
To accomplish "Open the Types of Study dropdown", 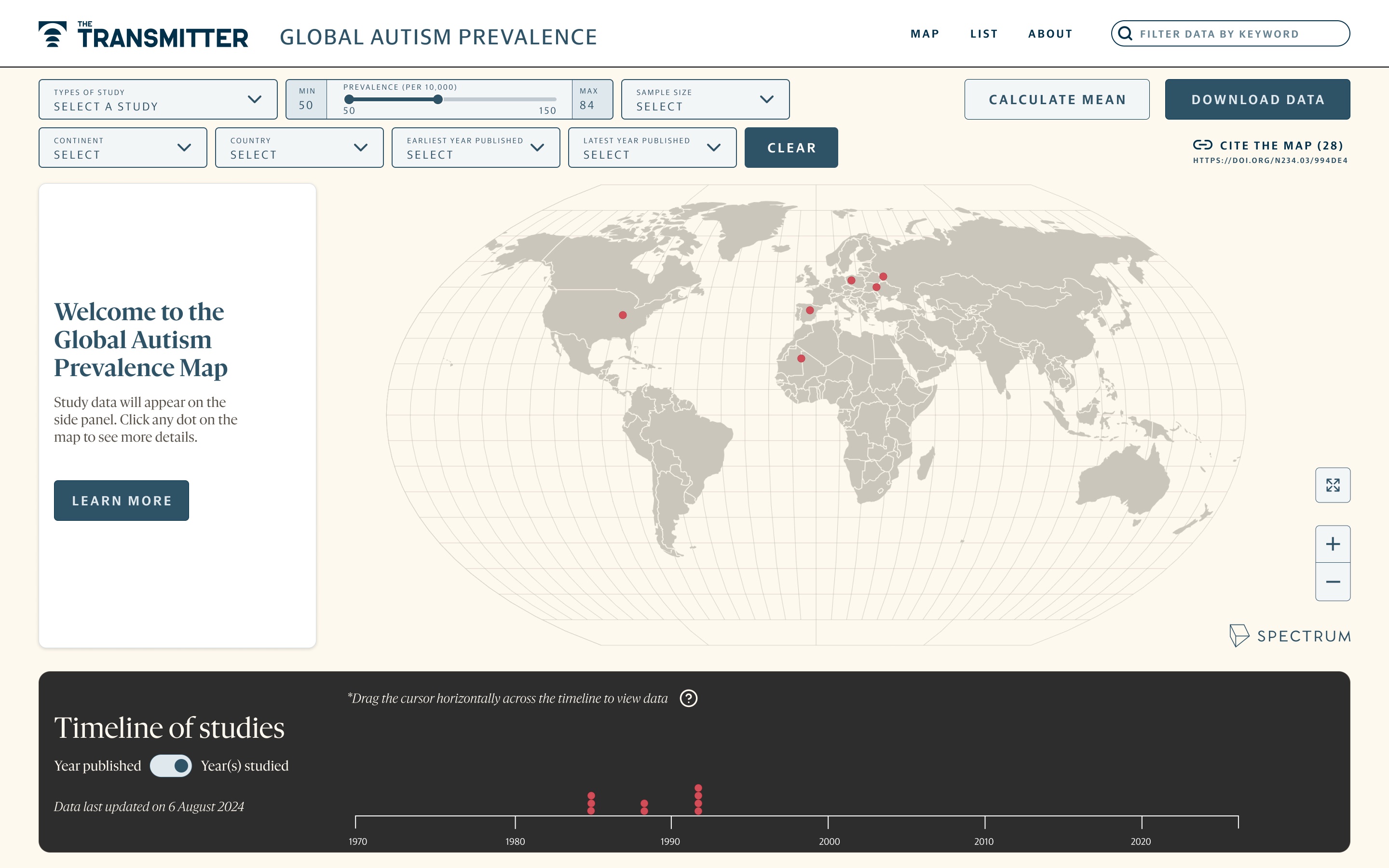I will 158,99.
